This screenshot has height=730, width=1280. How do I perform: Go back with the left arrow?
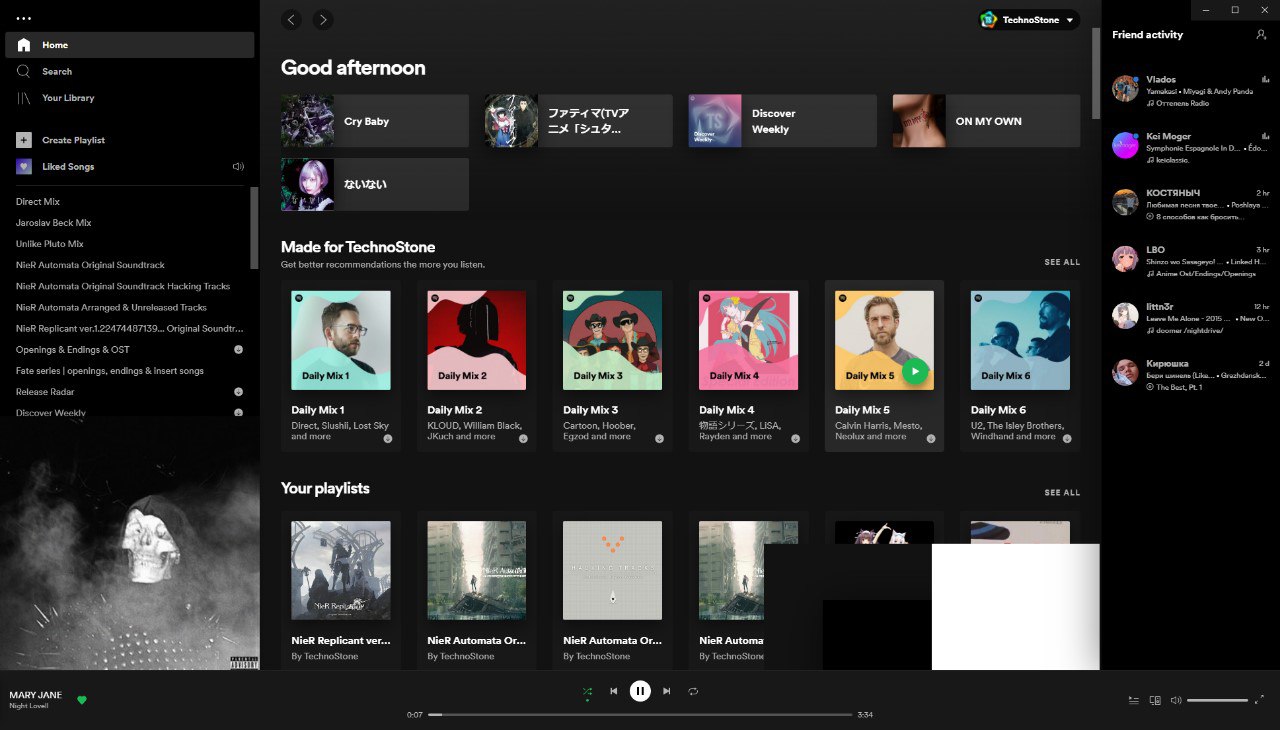(x=291, y=19)
